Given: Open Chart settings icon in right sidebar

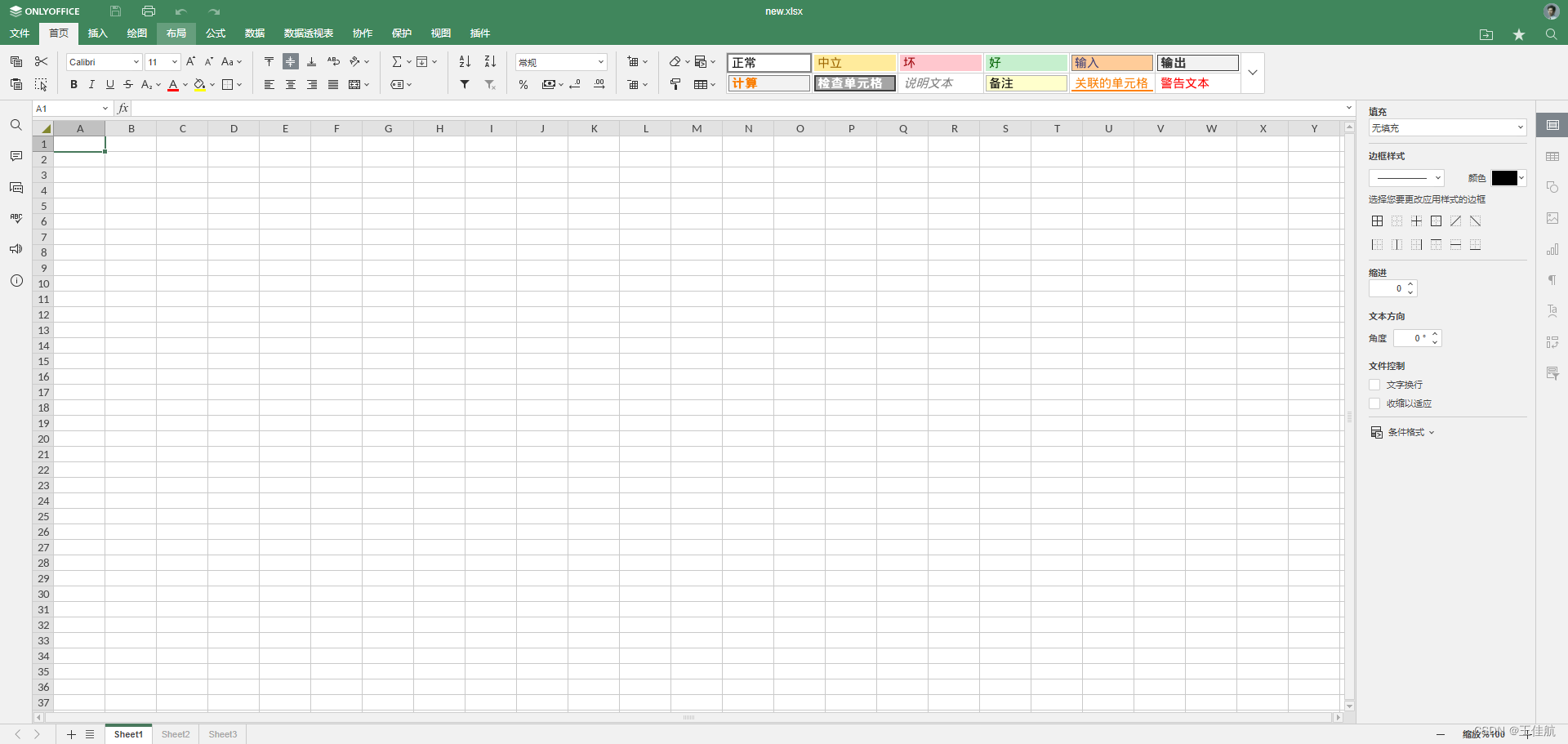Looking at the screenshot, I should coord(1552,249).
